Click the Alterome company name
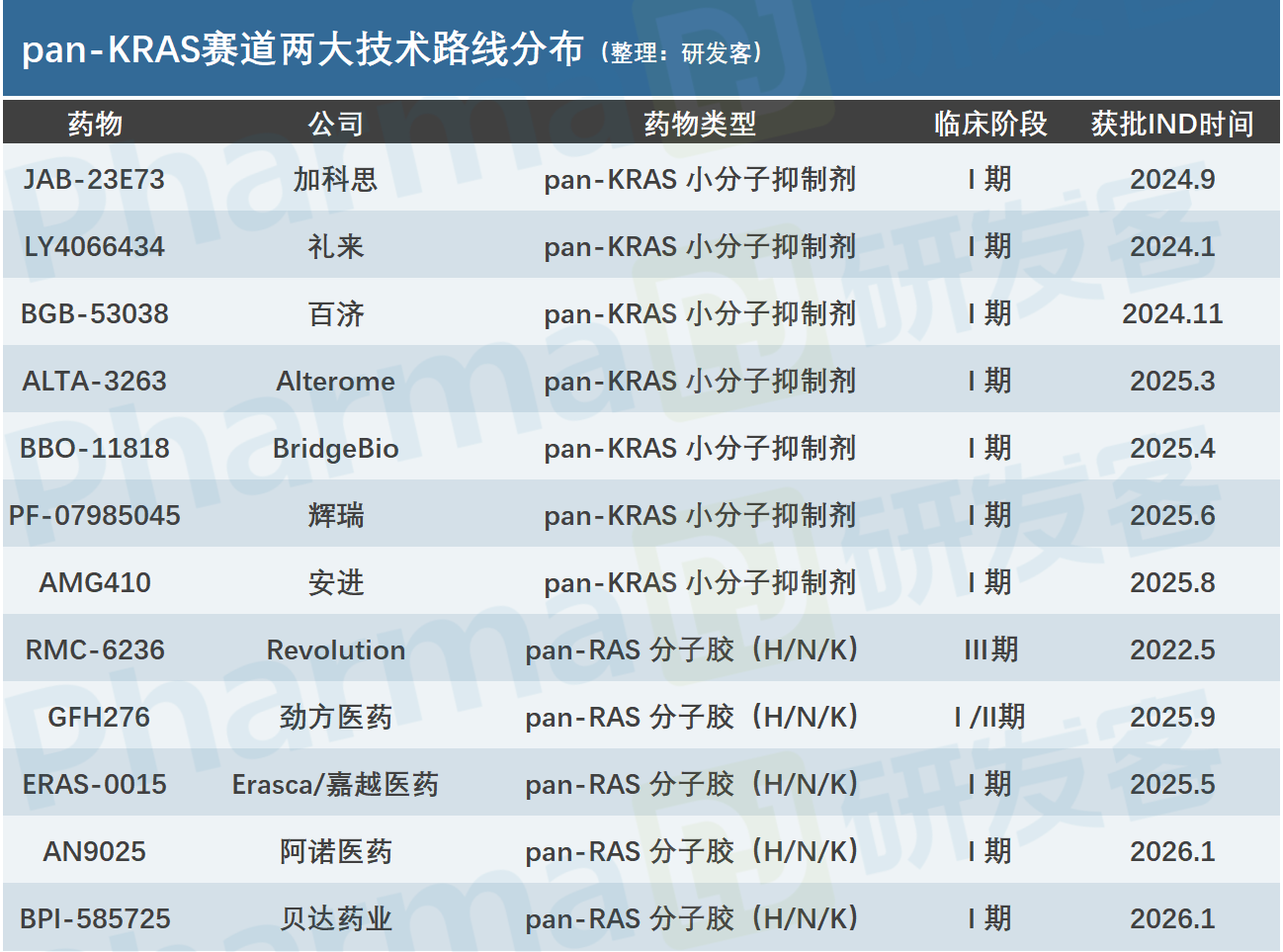The width and height of the screenshot is (1283, 952). coord(336,381)
